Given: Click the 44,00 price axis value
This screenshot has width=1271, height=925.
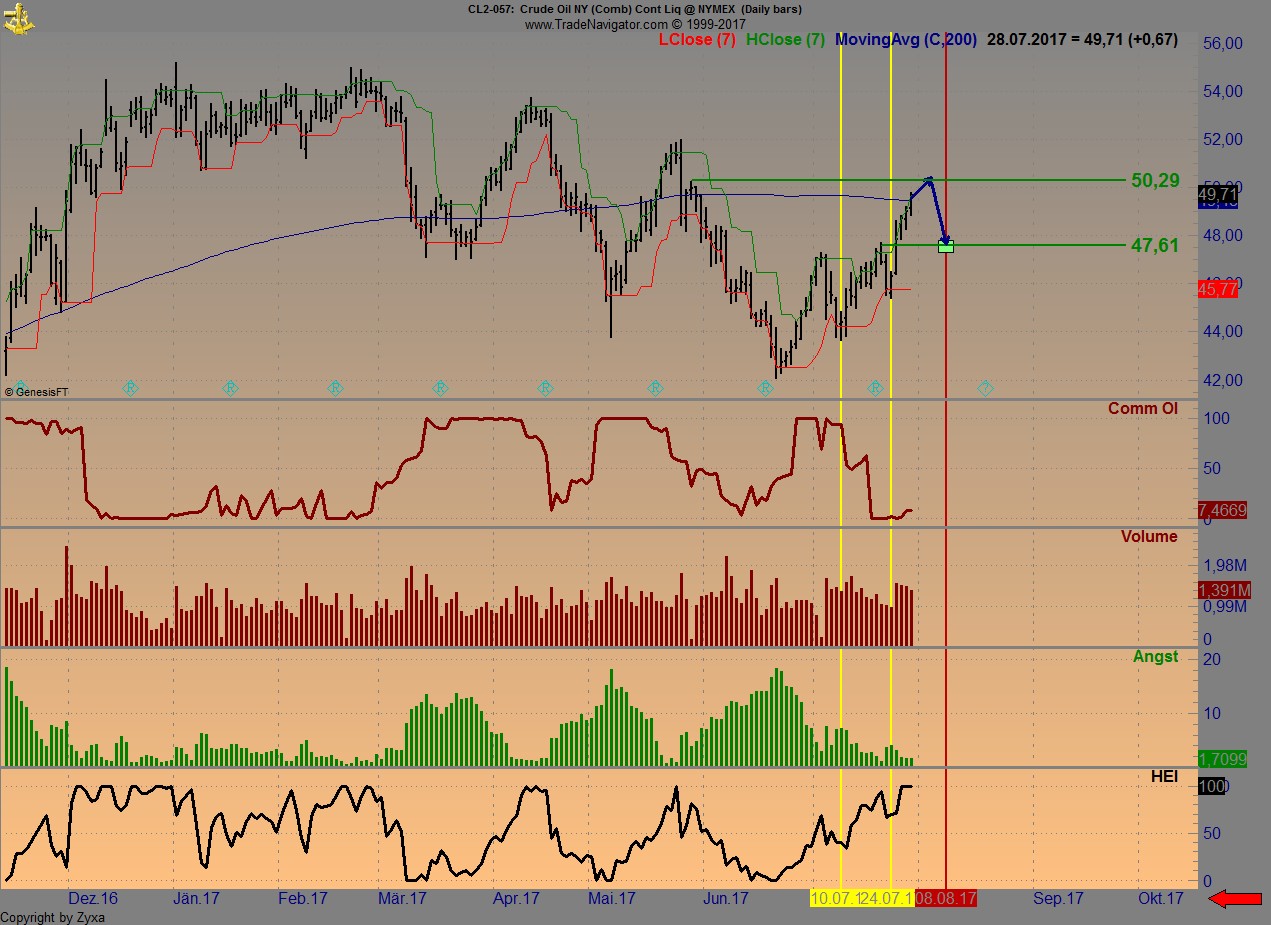Looking at the screenshot, I should tap(1222, 332).
